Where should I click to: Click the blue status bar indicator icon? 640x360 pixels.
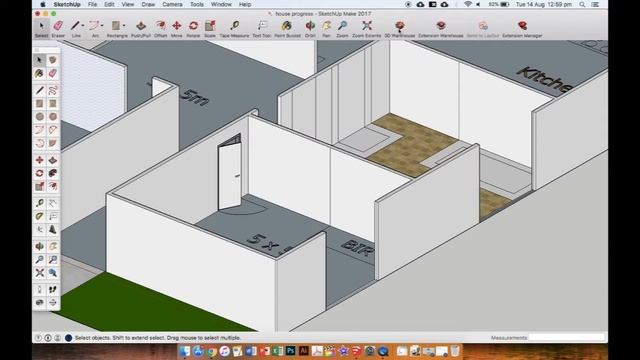point(69,338)
